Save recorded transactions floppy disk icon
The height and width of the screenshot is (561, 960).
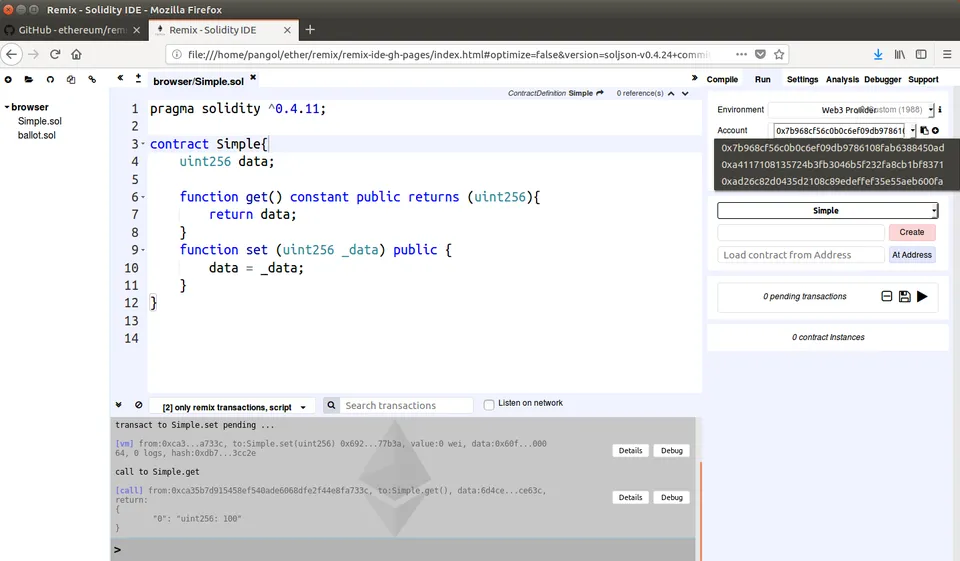904,296
